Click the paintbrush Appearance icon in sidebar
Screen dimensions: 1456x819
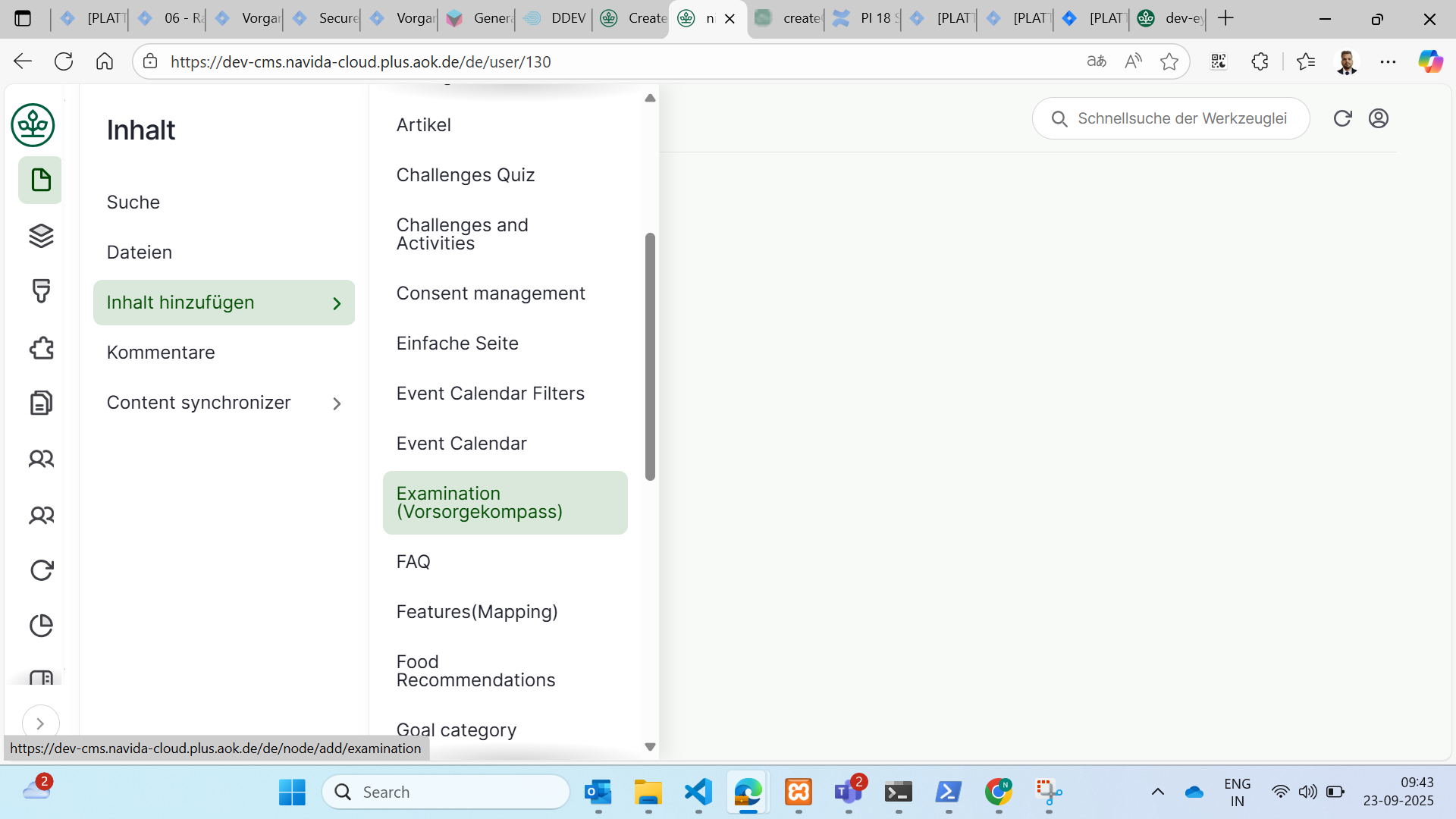pyautogui.click(x=41, y=291)
